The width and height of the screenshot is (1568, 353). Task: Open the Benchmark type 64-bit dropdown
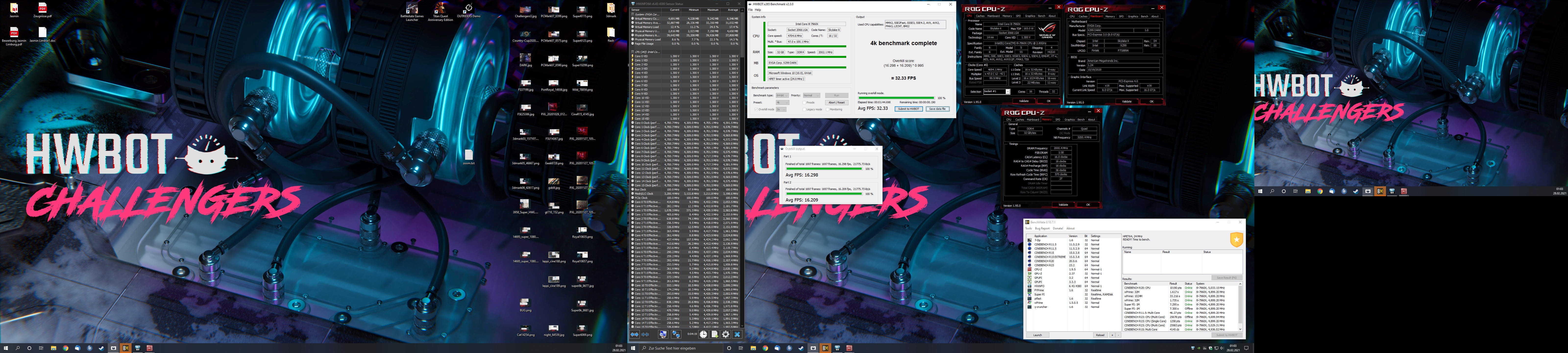click(x=783, y=96)
